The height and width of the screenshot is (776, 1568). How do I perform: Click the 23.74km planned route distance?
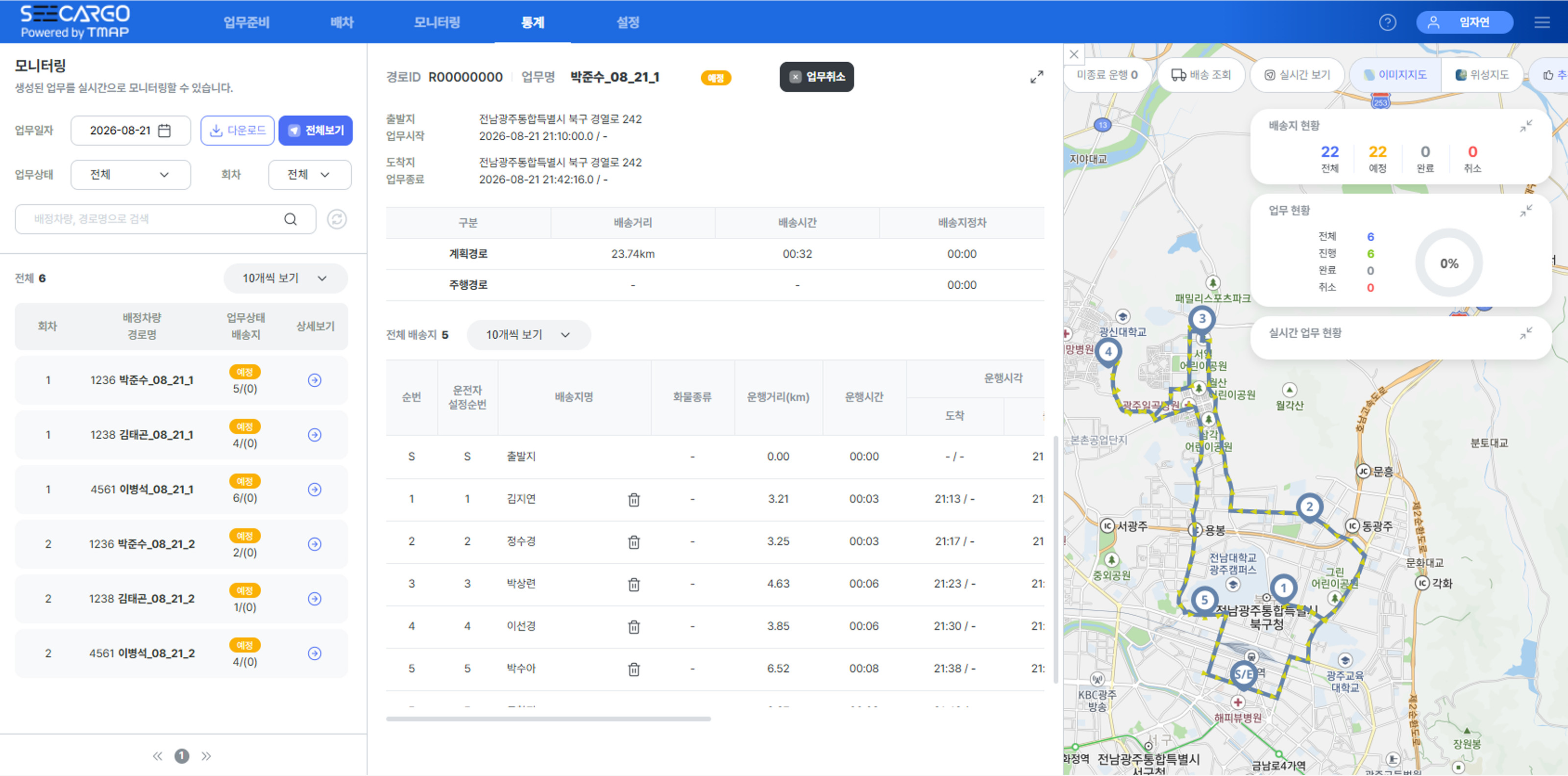(633, 254)
